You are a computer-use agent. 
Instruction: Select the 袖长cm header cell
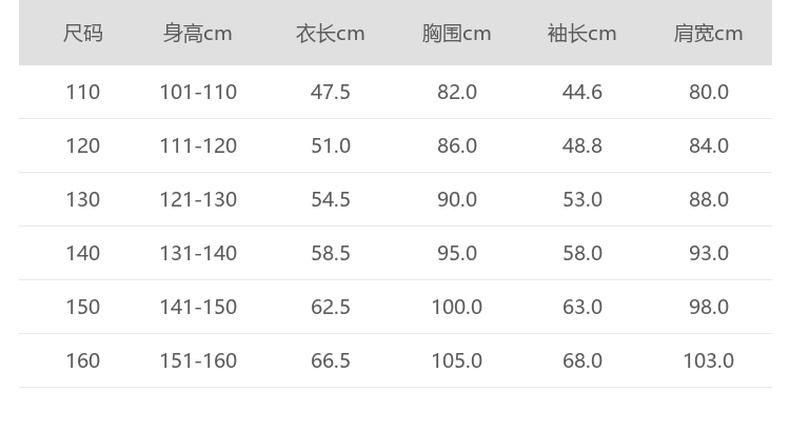582,33
